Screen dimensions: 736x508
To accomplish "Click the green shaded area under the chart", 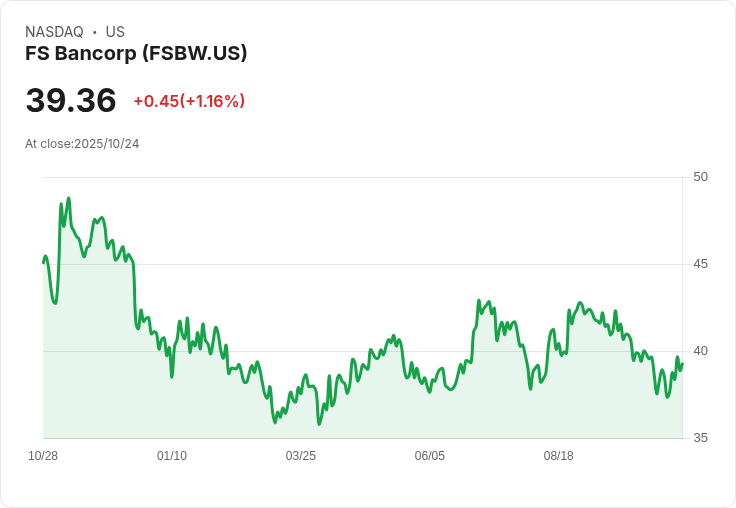I will [400, 415].
